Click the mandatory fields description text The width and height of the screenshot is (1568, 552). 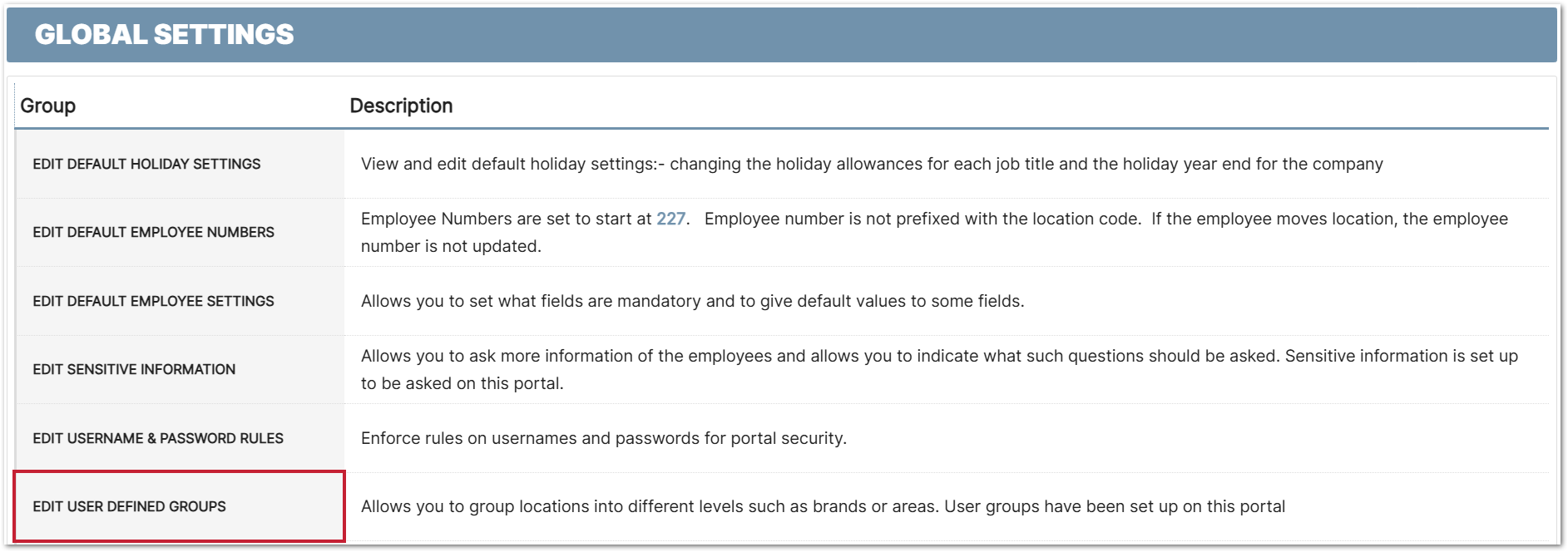pos(692,301)
